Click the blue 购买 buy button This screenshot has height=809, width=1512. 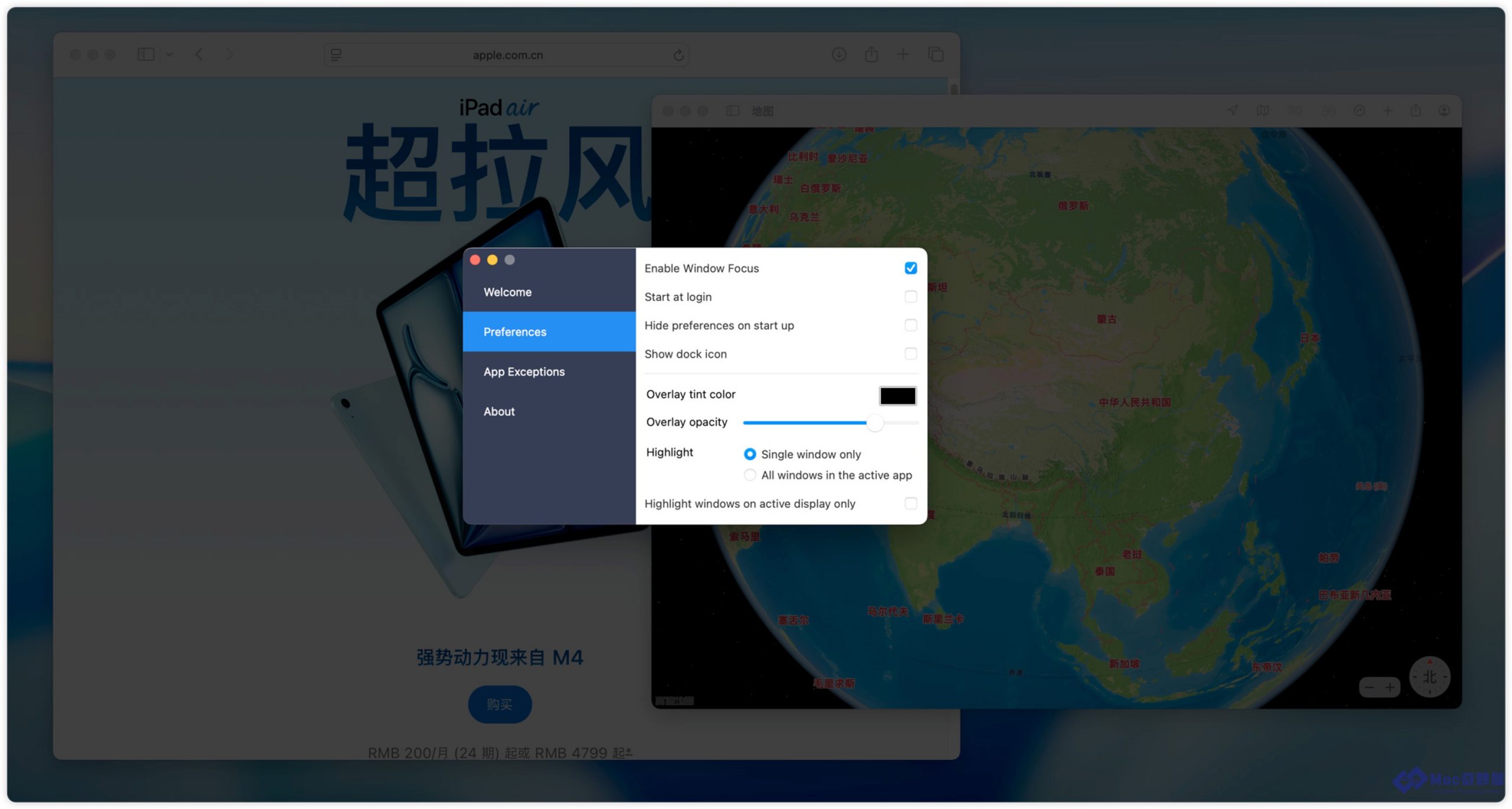(500, 704)
